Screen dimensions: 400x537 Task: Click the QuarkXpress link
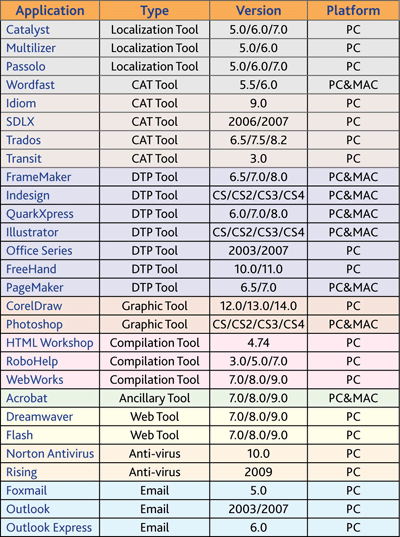(x=40, y=214)
